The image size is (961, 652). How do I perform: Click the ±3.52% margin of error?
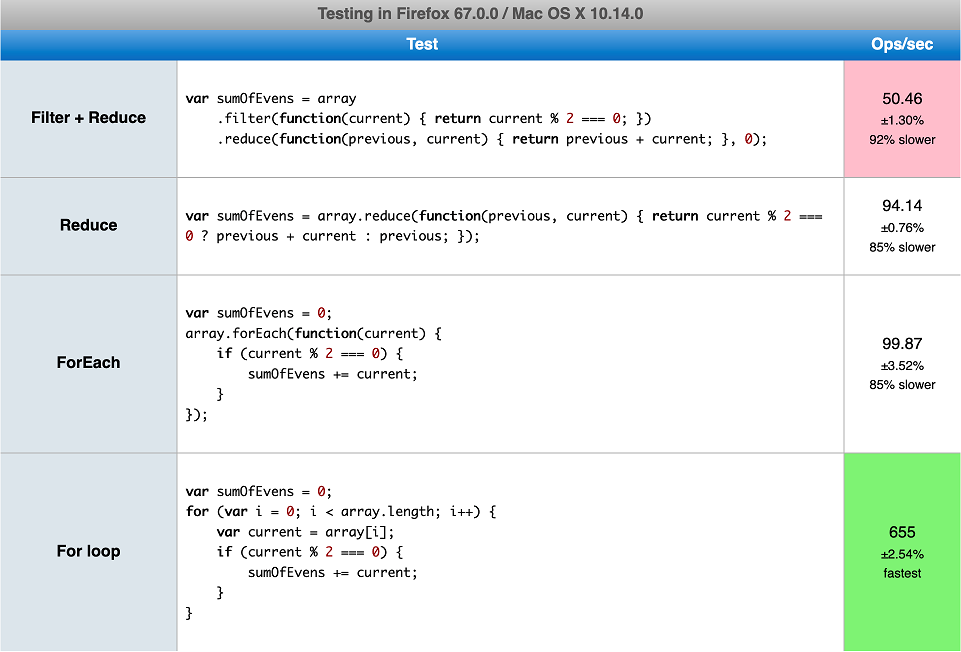(x=902, y=366)
